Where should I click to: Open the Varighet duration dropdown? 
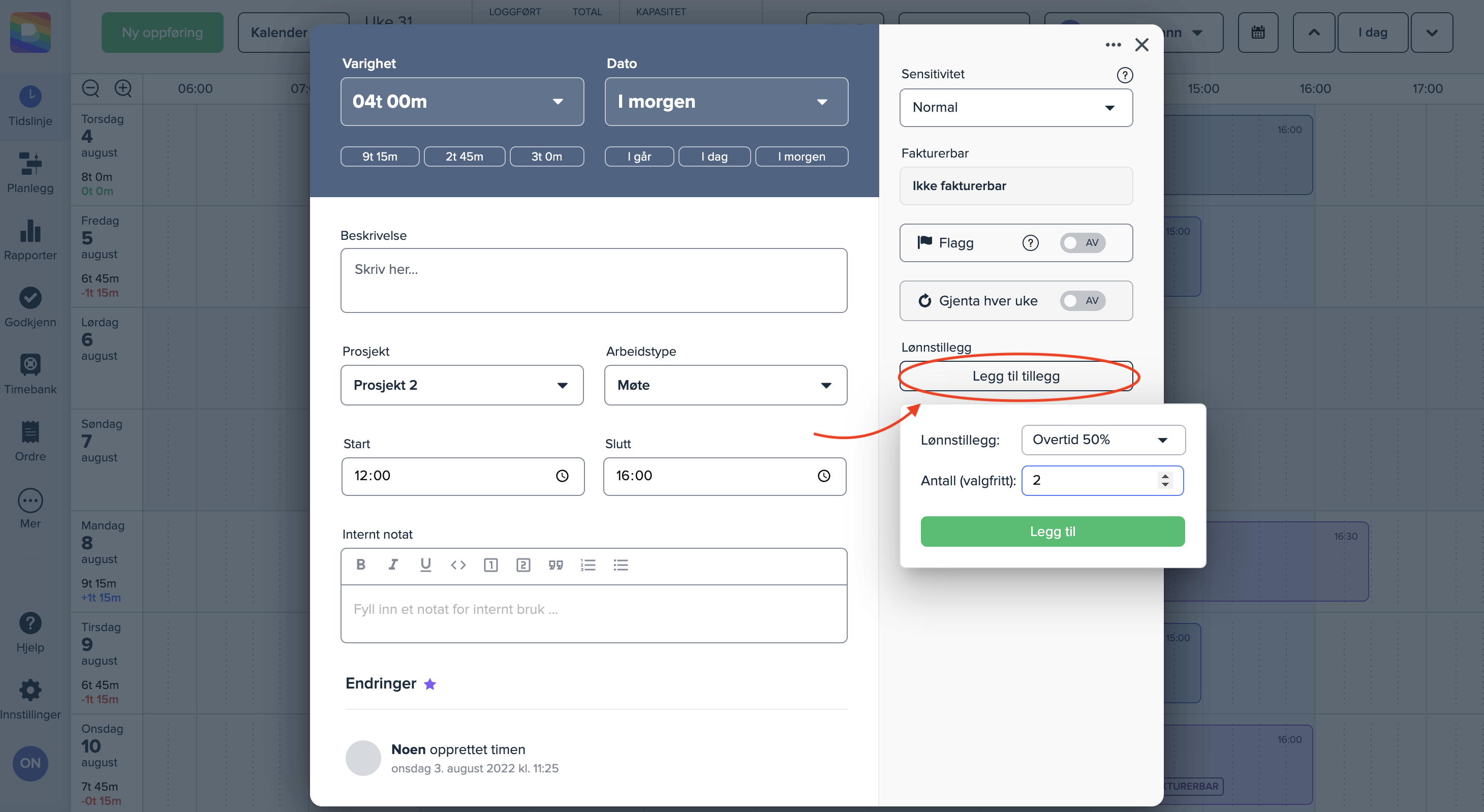[462, 101]
